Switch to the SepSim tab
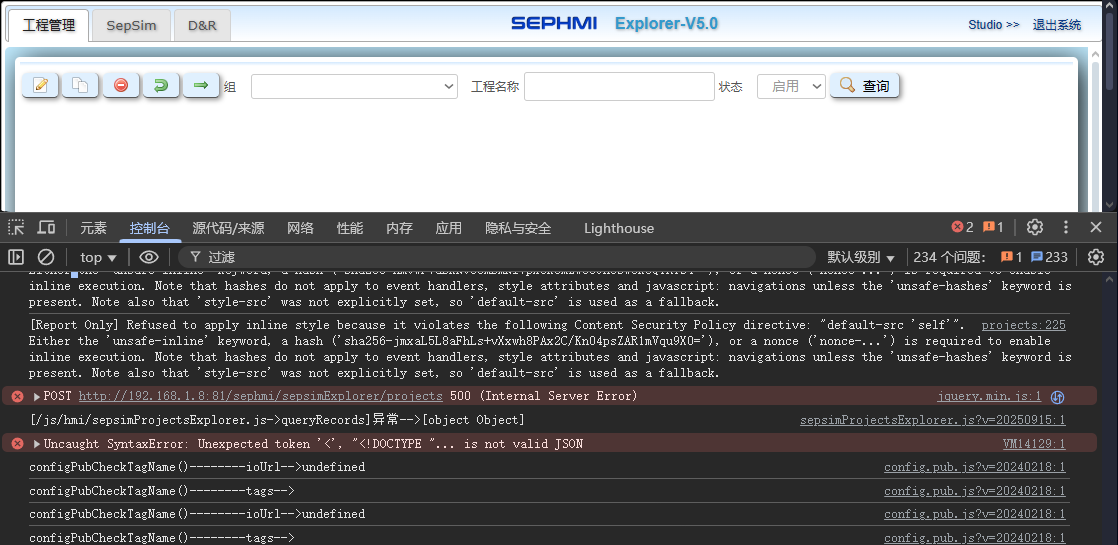 click(131, 25)
